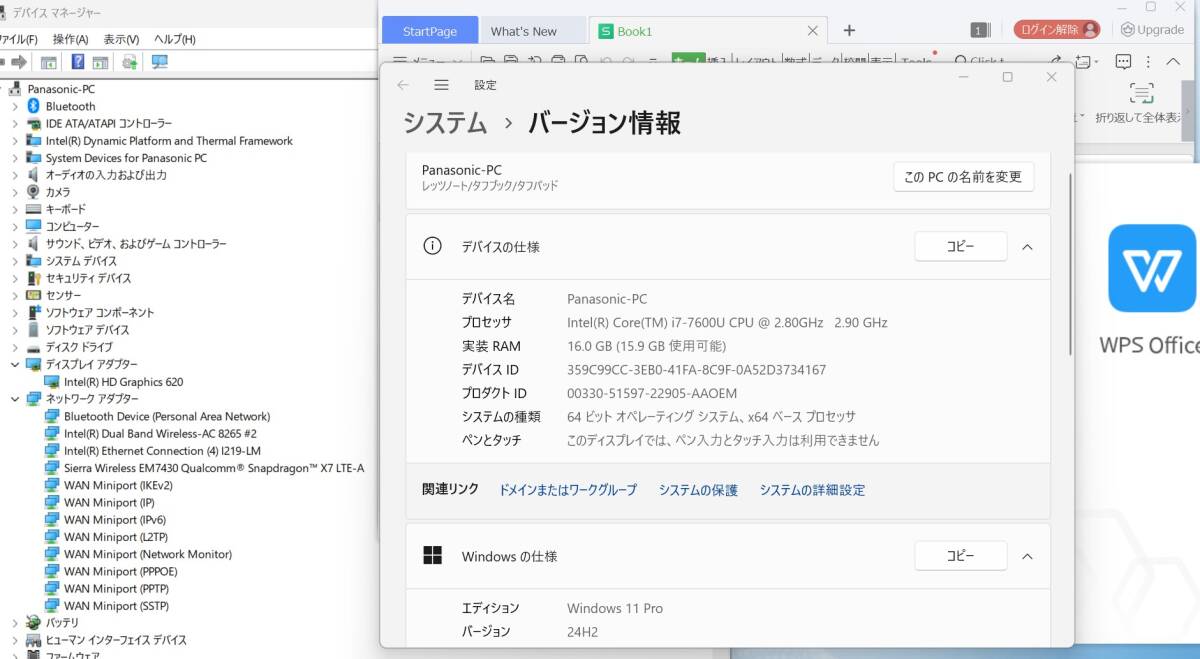Select Bluetooth Device (Personal Area Network)
The height and width of the screenshot is (659, 1200).
click(x=167, y=416)
